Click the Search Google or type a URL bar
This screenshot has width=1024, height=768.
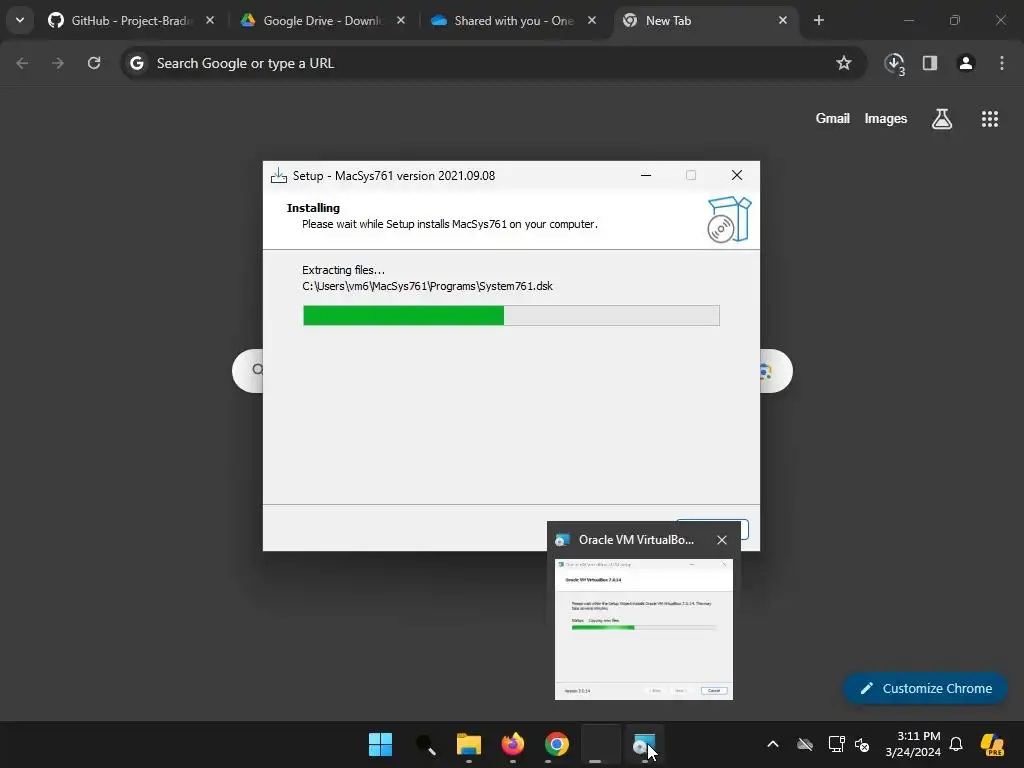[x=493, y=63]
